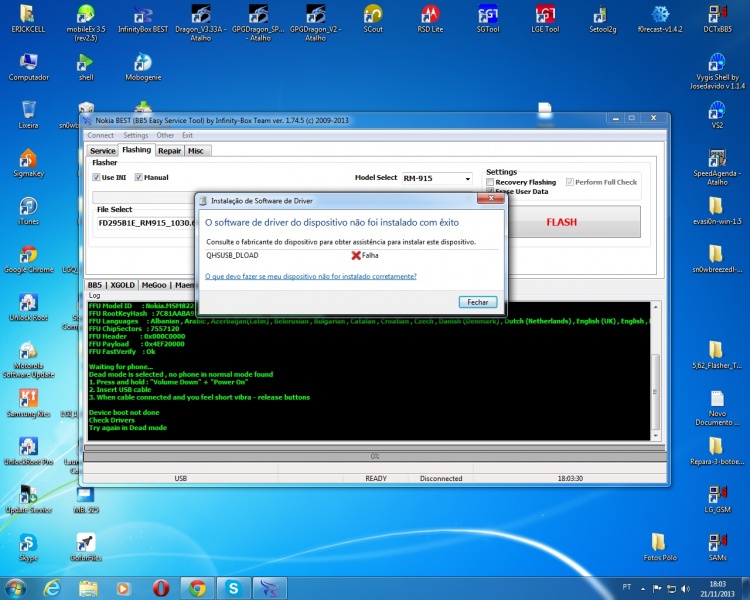Open Fotos Polo folder
Screen dimensions: 750x600
tap(660, 546)
